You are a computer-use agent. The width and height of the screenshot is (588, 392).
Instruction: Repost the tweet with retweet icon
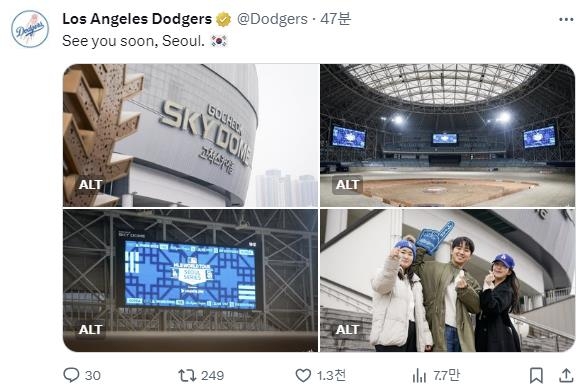coord(187,375)
